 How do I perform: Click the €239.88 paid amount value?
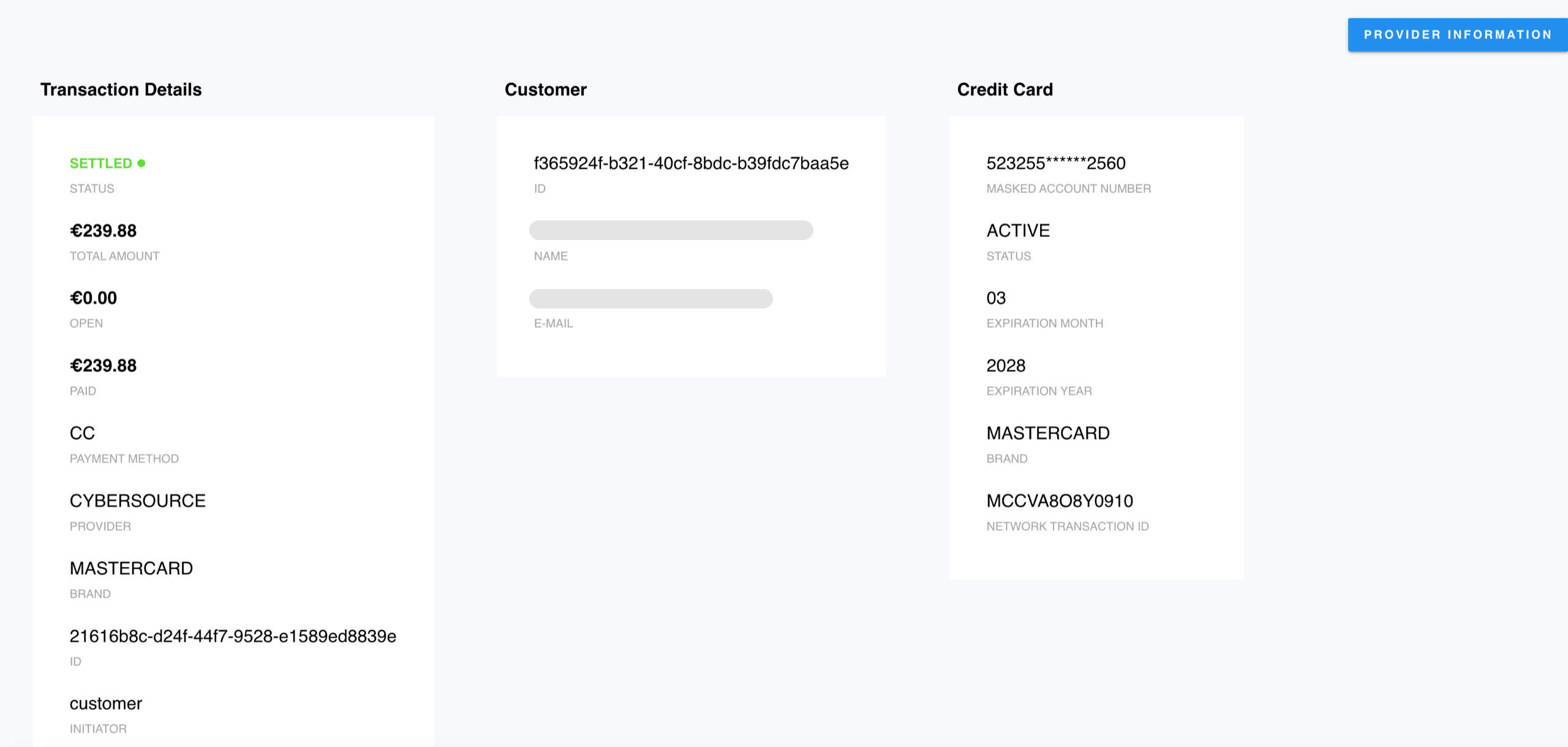(x=103, y=366)
